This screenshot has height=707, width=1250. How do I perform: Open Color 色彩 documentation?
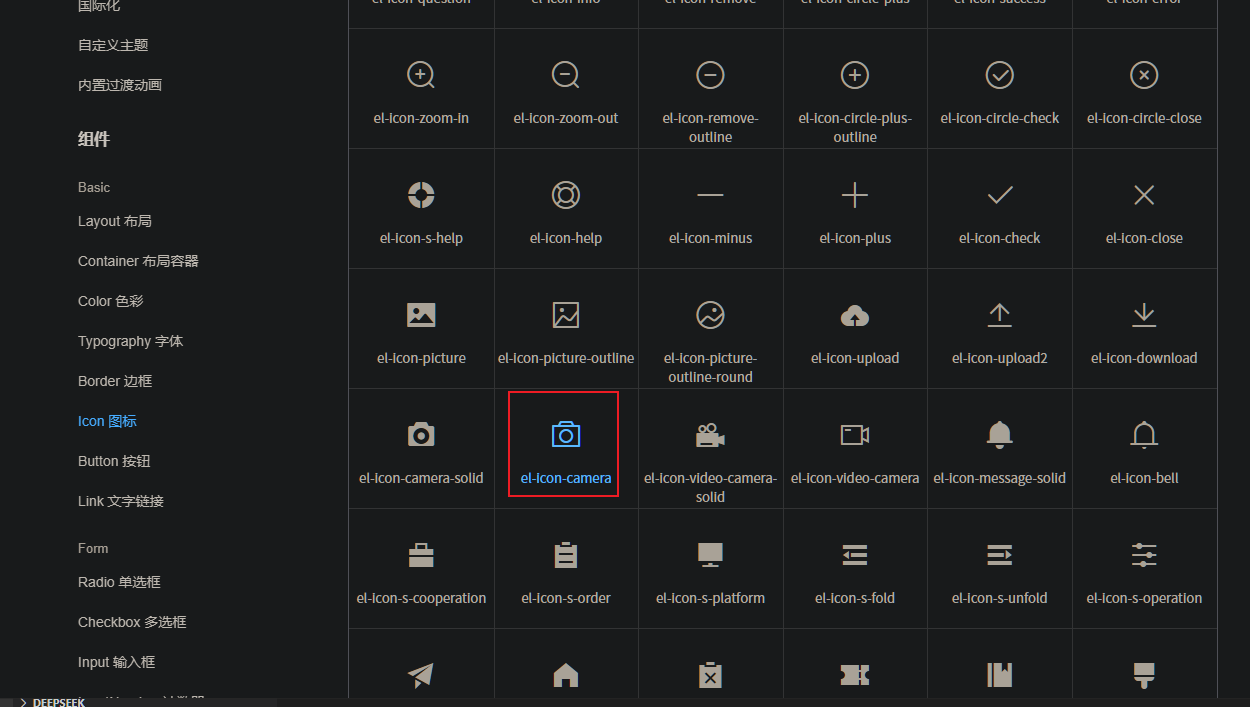tap(110, 301)
